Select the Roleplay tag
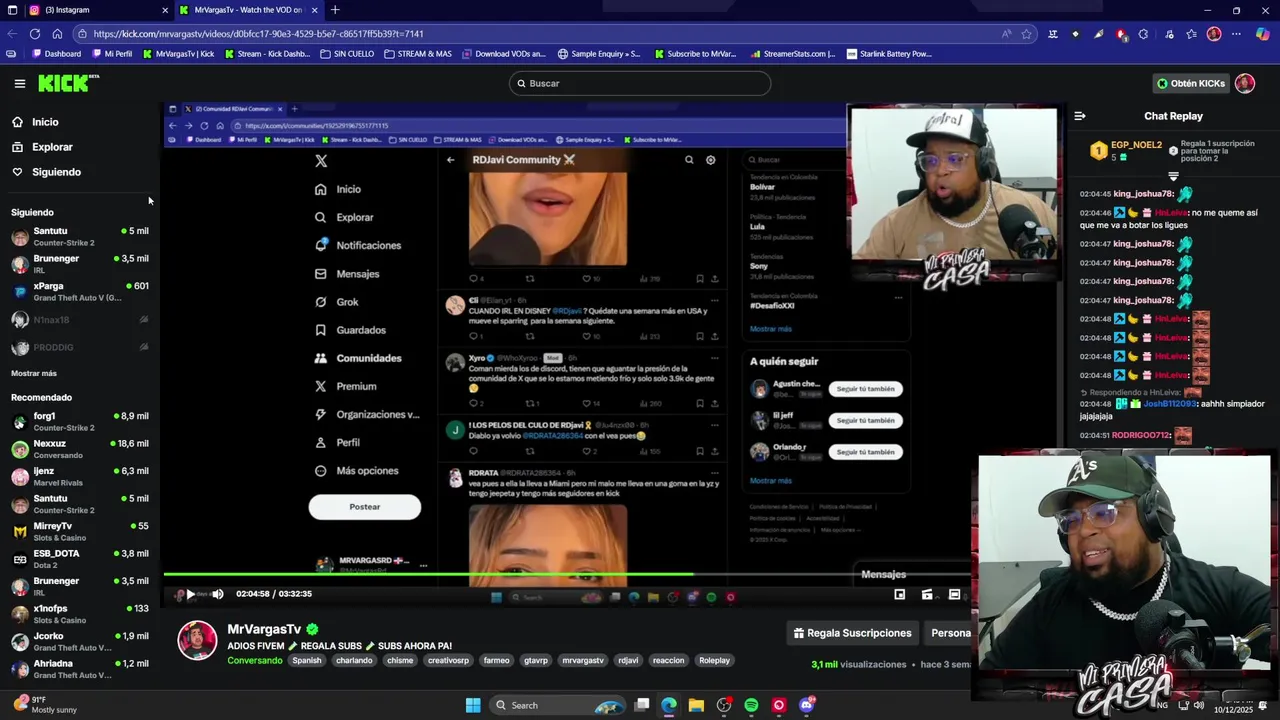Image resolution: width=1280 pixels, height=720 pixels. tap(714, 660)
